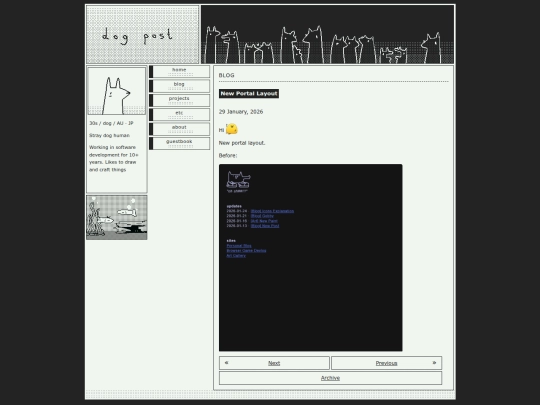
Task: Open the blog Archive link
Action: [330, 378]
